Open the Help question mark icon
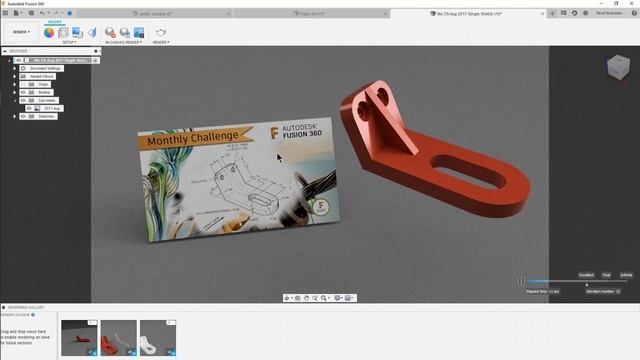The image size is (640, 360). point(634,13)
